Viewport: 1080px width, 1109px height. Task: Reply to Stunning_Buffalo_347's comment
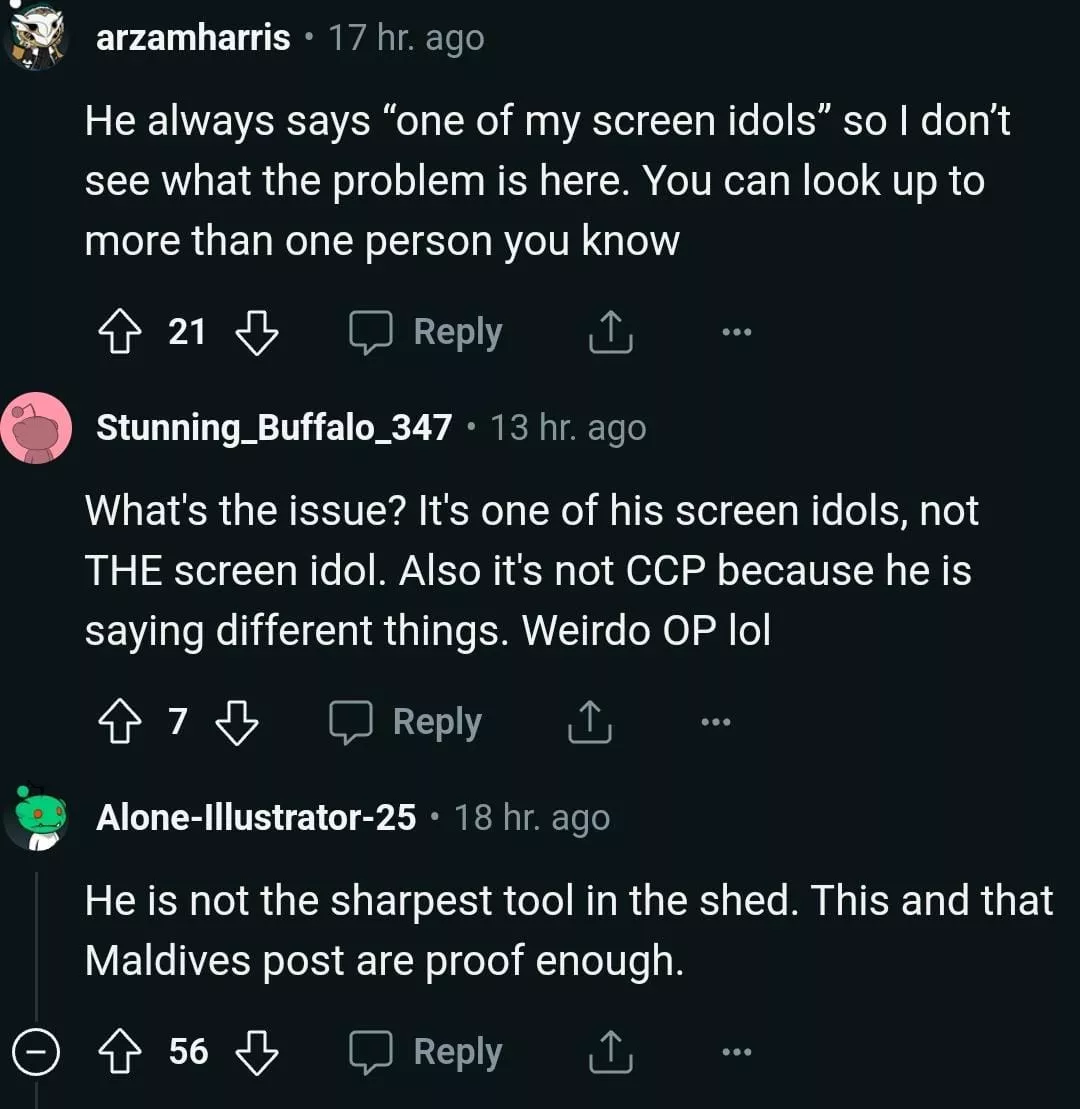(406, 722)
